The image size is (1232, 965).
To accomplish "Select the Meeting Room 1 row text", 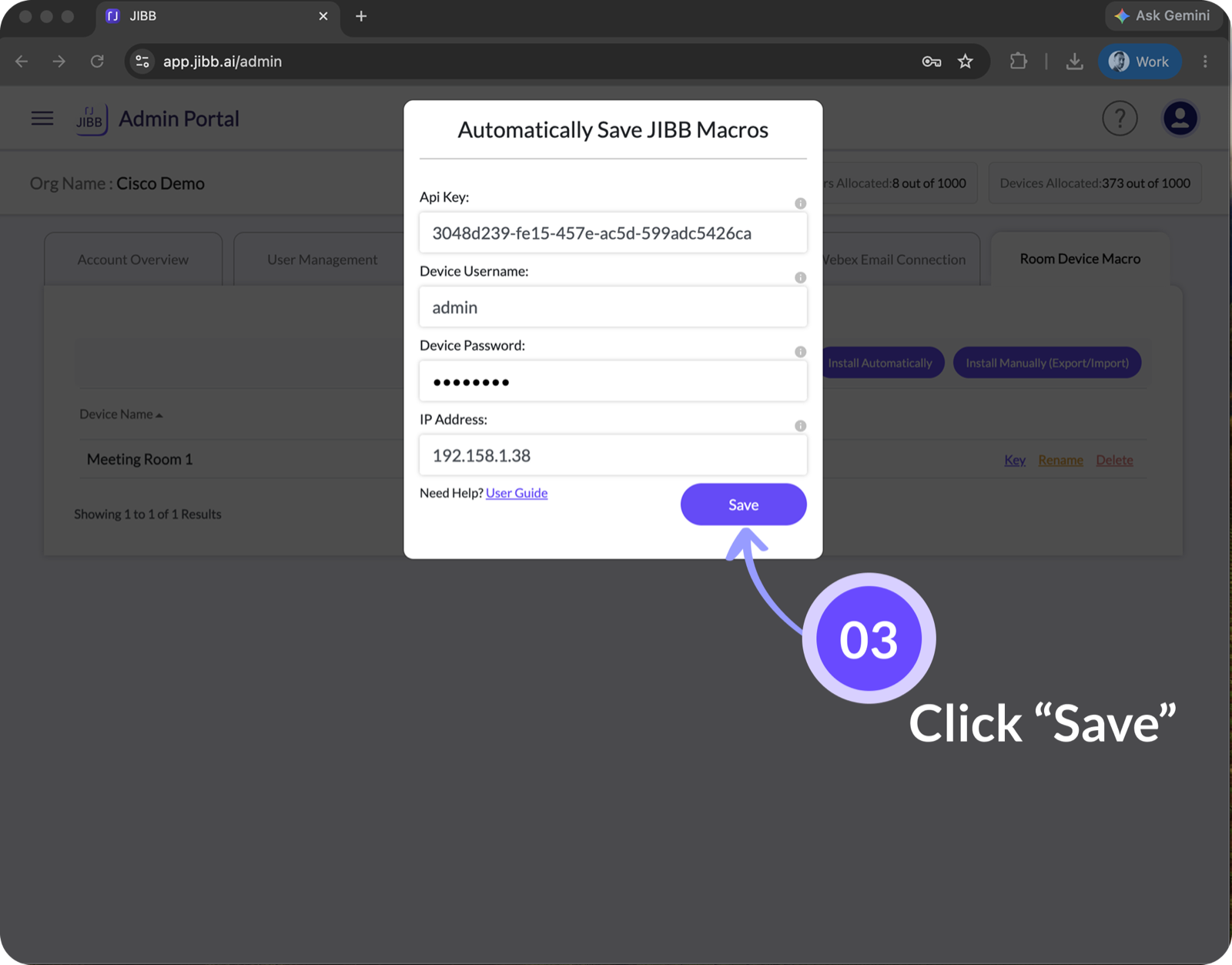I will pos(139,459).
